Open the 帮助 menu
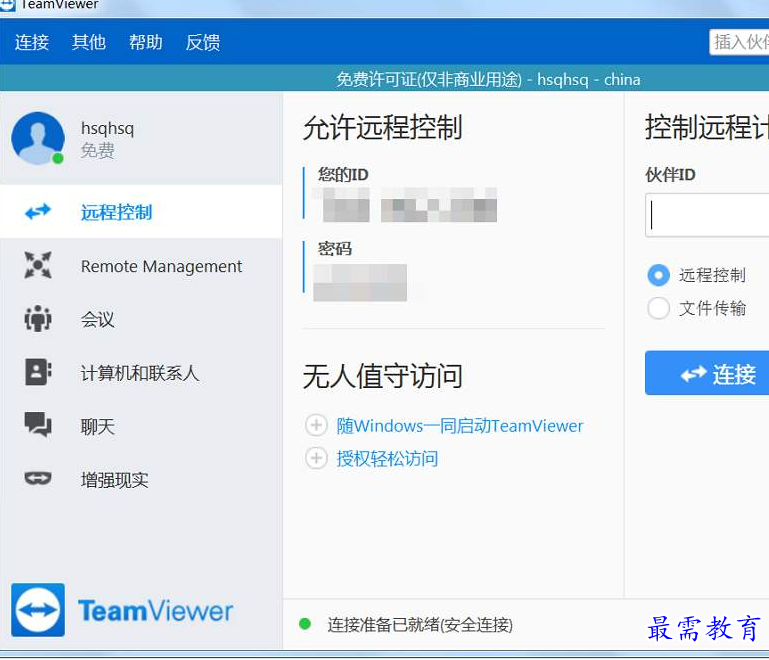Screen dimensions: 769x660 point(146,42)
